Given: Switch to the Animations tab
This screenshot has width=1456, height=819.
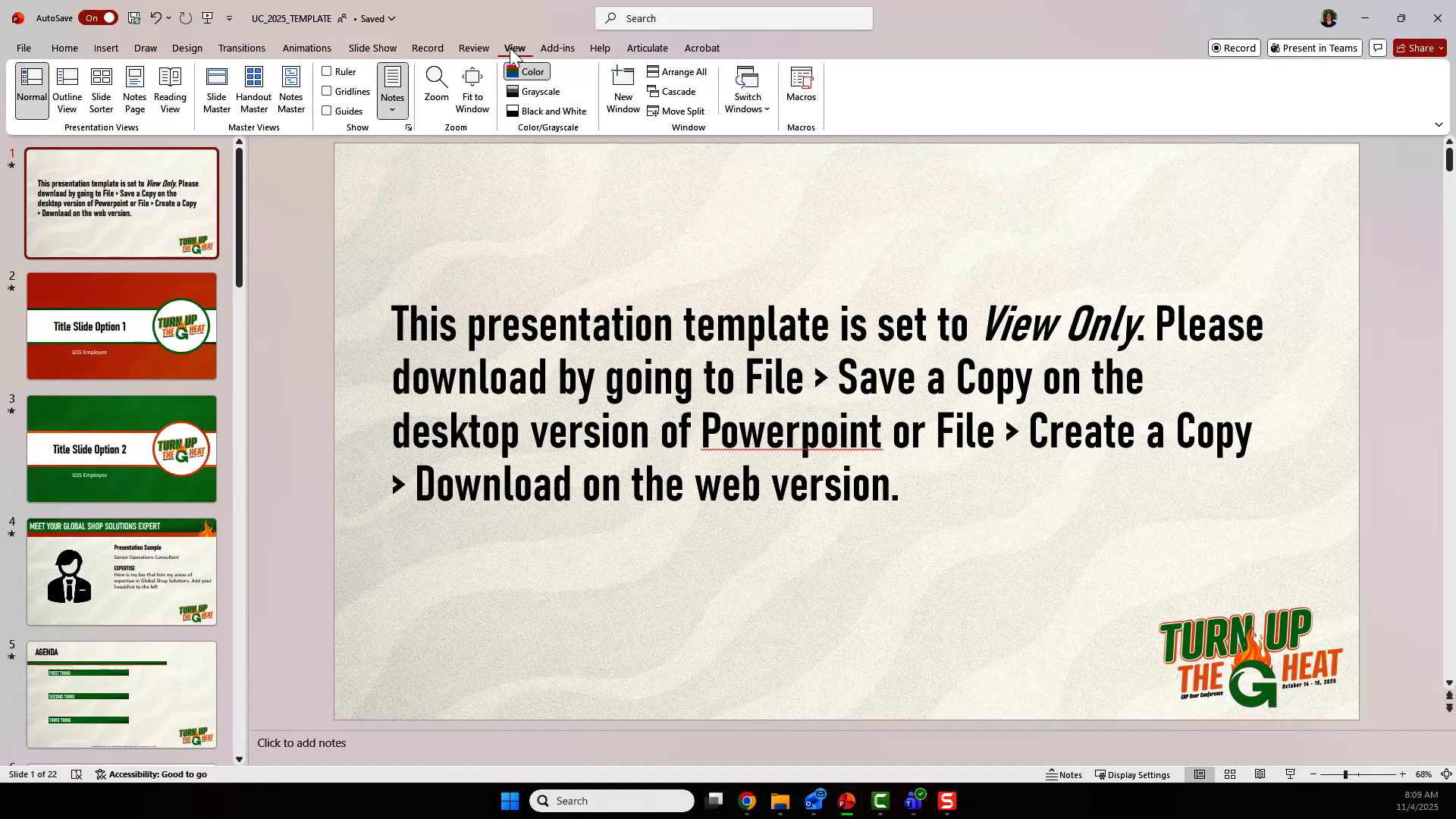Looking at the screenshot, I should 306,48.
